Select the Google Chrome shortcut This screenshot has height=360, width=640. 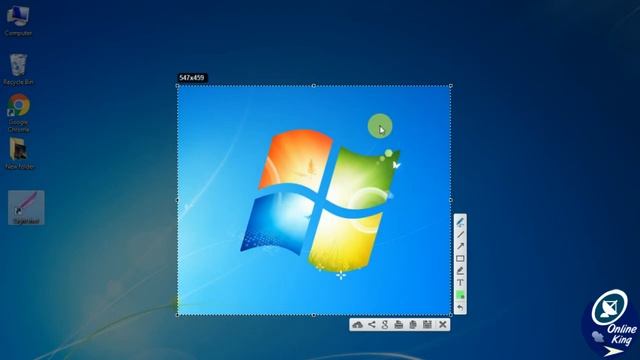click(x=18, y=113)
